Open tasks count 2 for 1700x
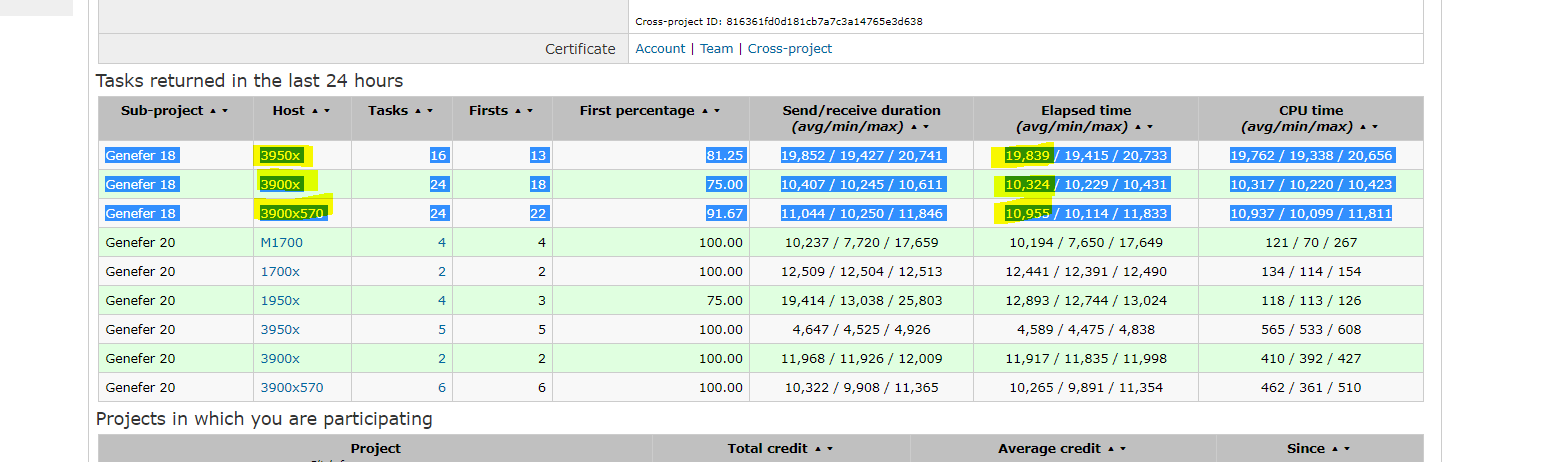Viewport: 1555px width, 462px height. [442, 271]
